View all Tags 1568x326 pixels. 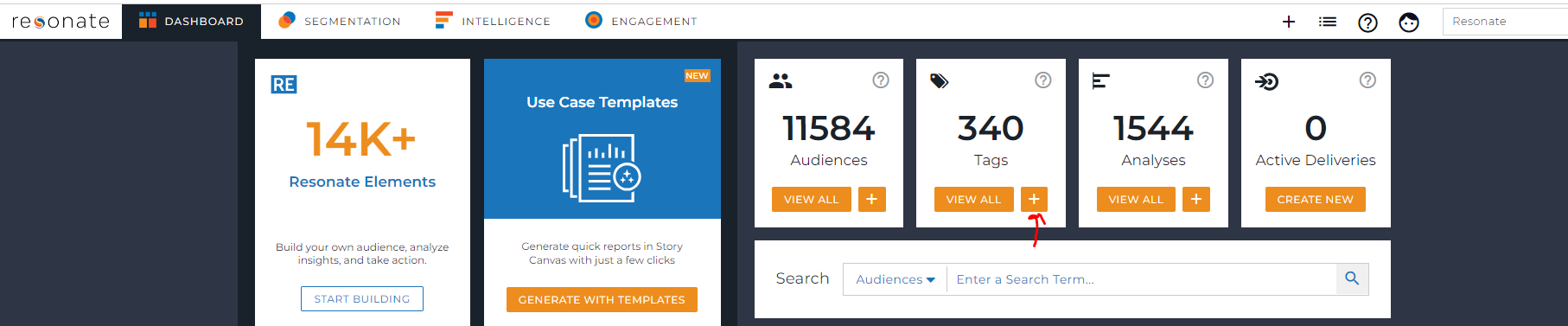click(x=973, y=199)
